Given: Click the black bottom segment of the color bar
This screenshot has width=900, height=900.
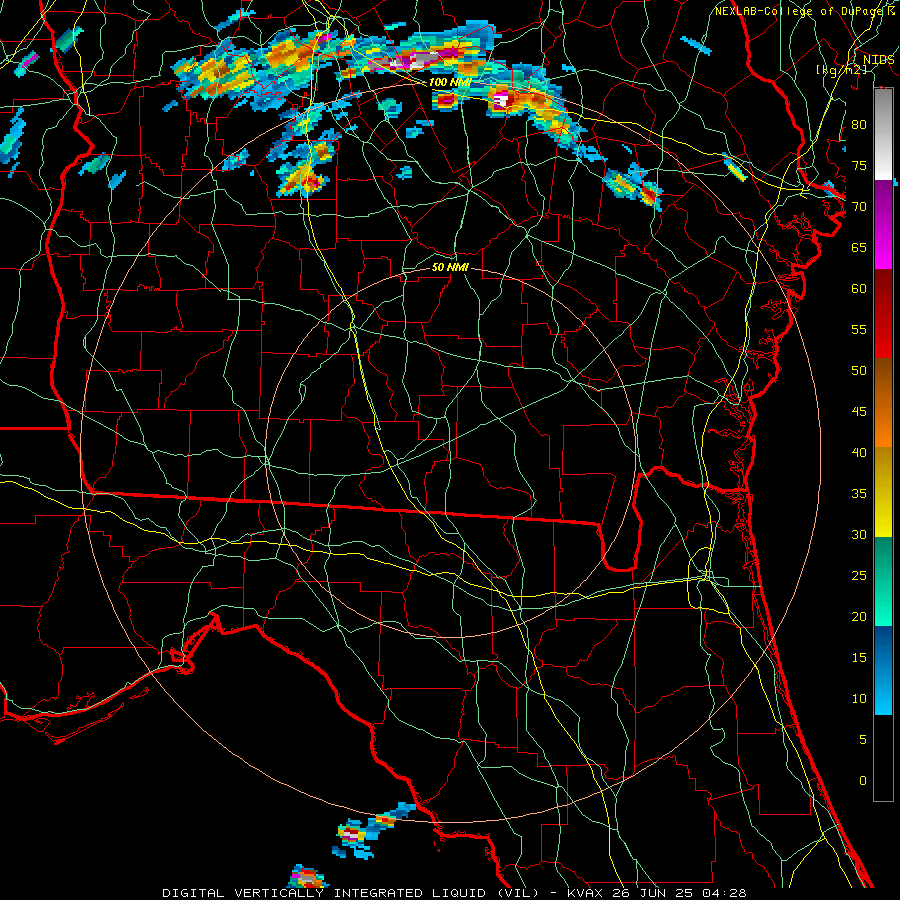Looking at the screenshot, I should (x=883, y=758).
